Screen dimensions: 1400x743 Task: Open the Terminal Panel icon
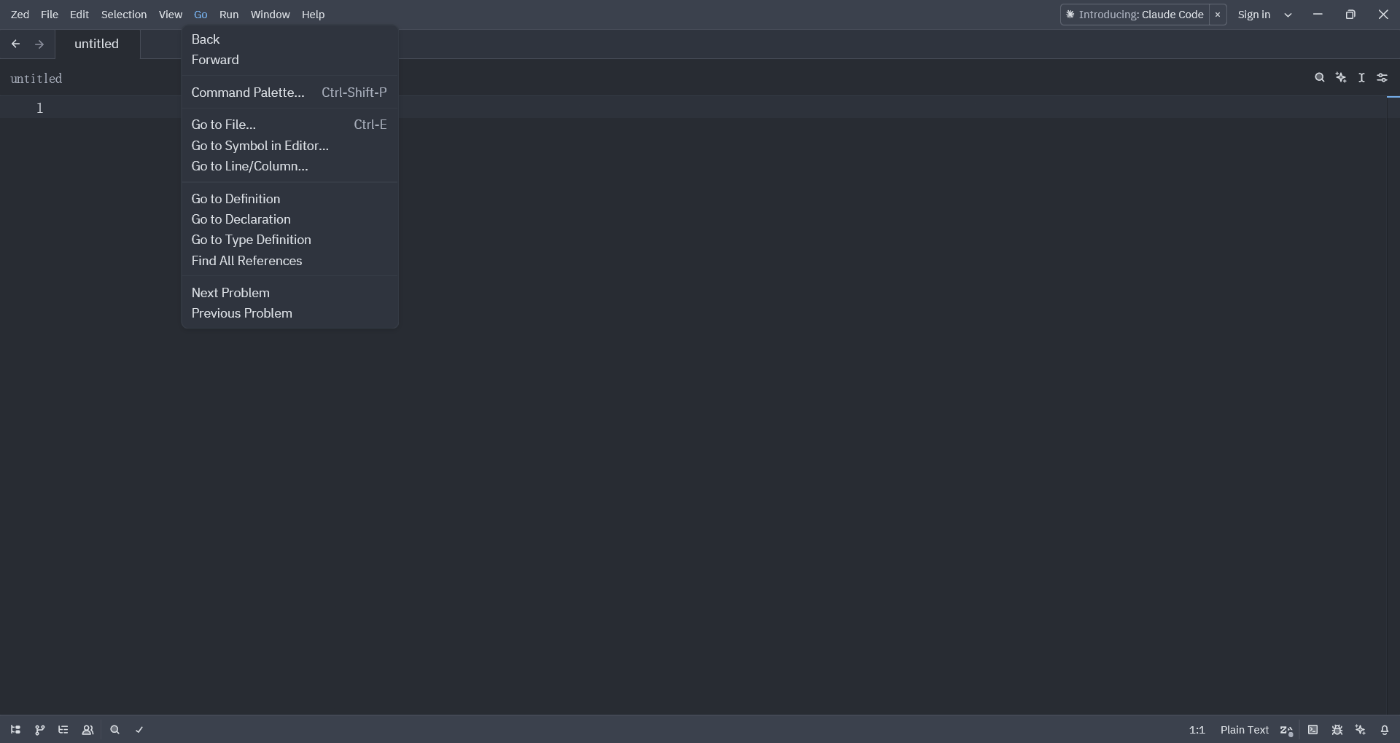pyautogui.click(x=1313, y=730)
